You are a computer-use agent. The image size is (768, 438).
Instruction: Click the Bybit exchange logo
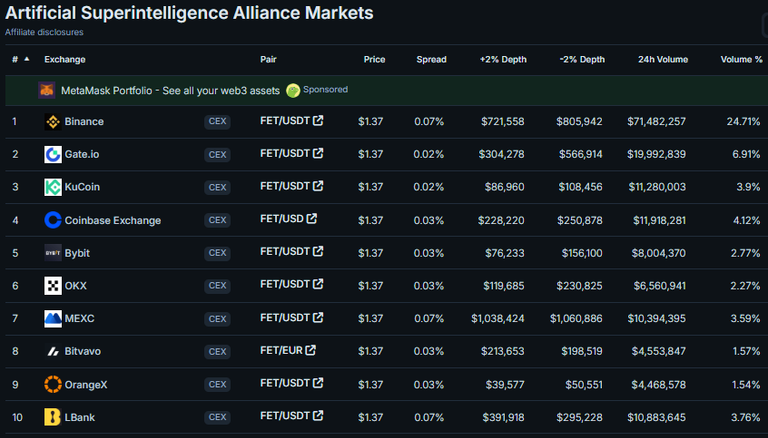coord(53,253)
